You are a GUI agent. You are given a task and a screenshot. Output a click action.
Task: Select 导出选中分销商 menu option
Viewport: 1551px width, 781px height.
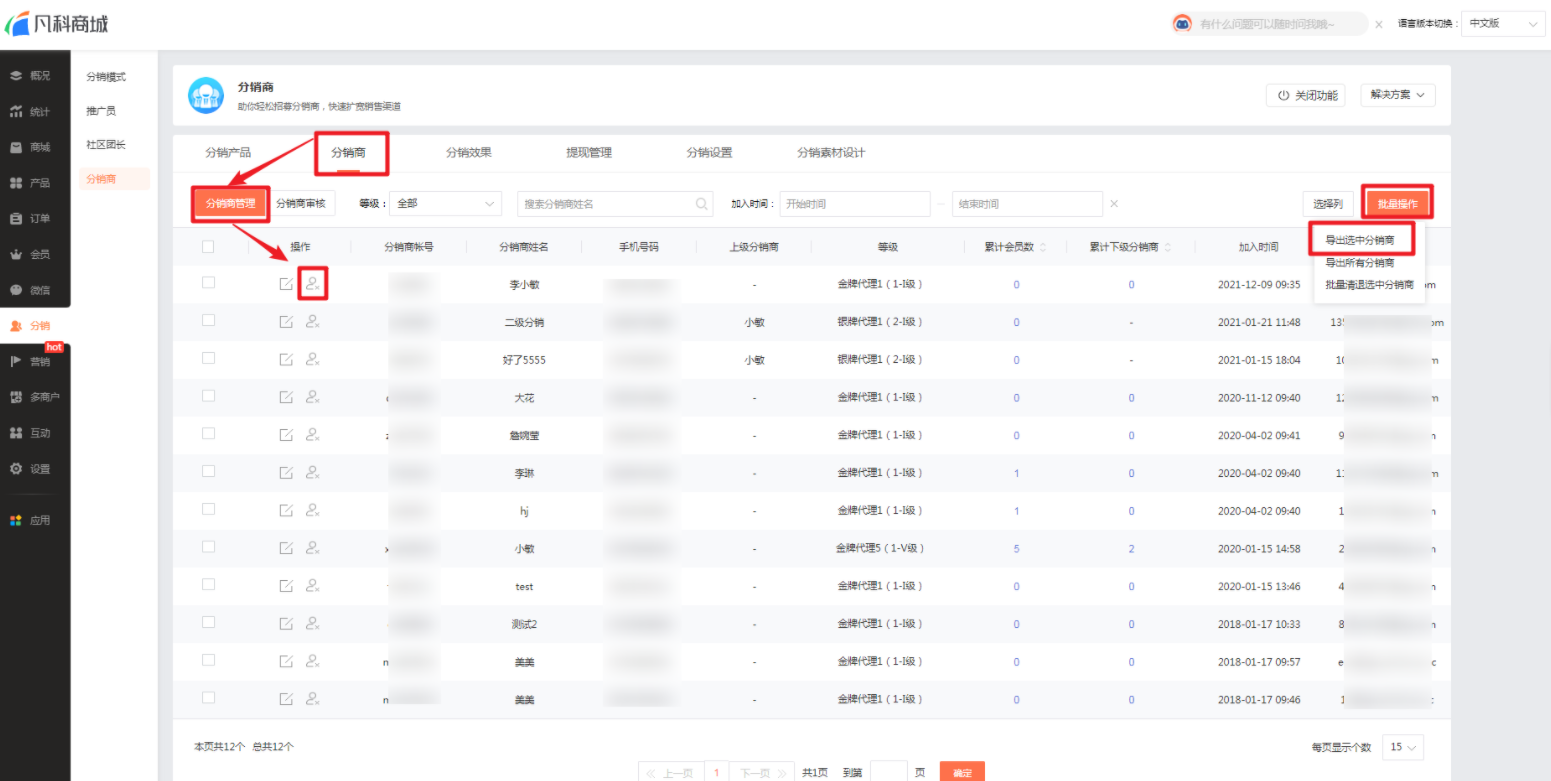(x=1359, y=240)
